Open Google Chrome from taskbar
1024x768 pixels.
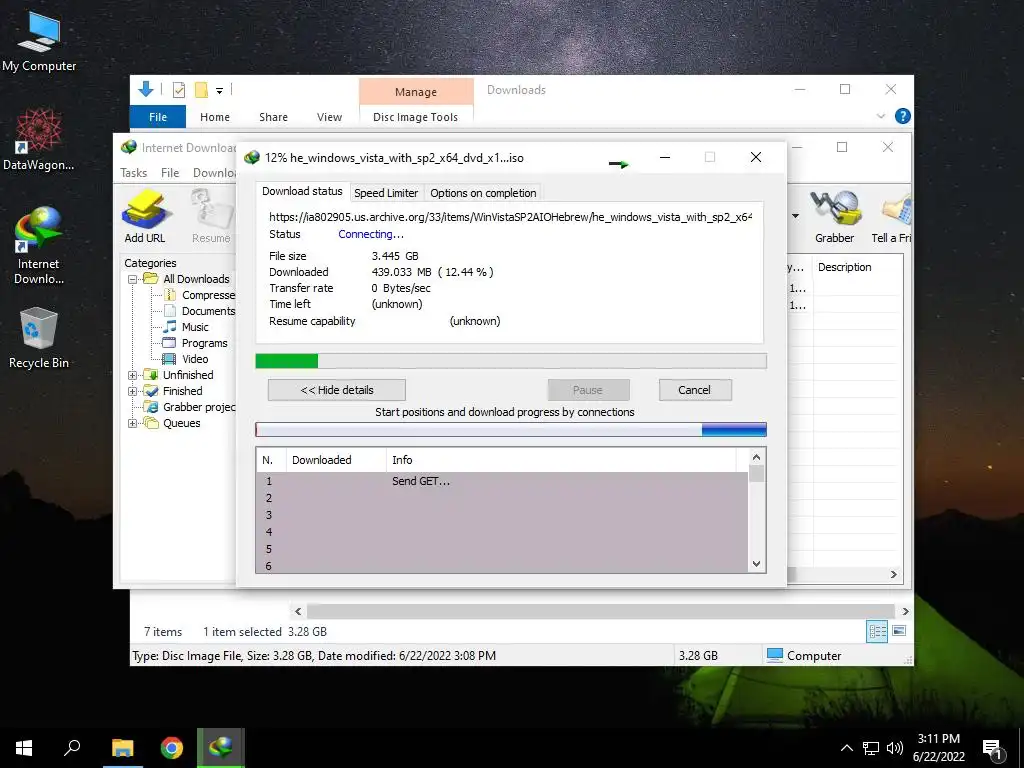pos(172,748)
